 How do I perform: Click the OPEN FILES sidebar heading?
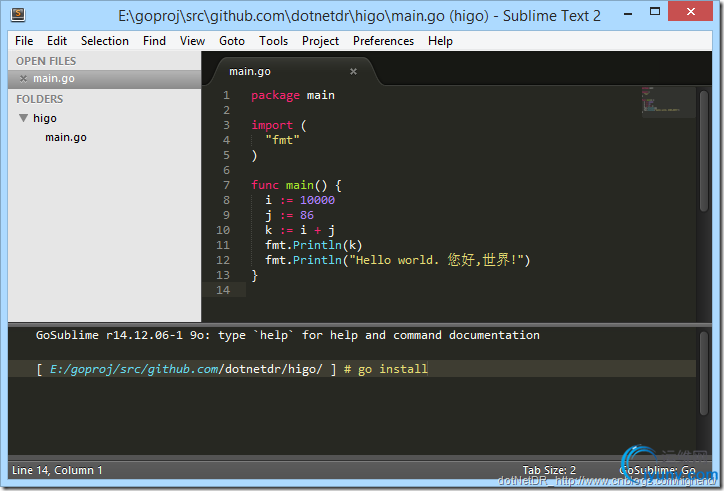click(x=46, y=61)
